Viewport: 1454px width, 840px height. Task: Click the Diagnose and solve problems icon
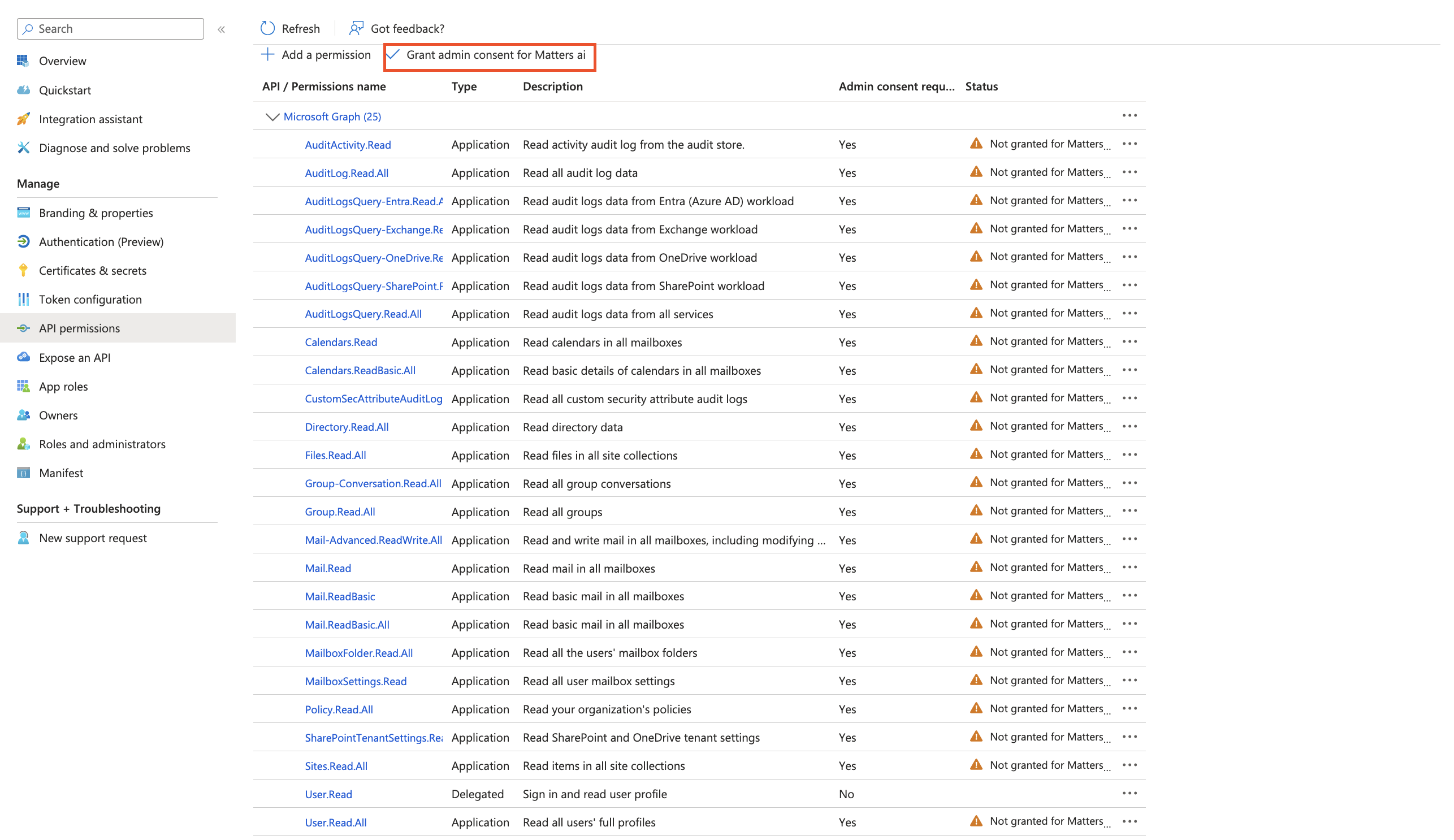[x=23, y=148]
